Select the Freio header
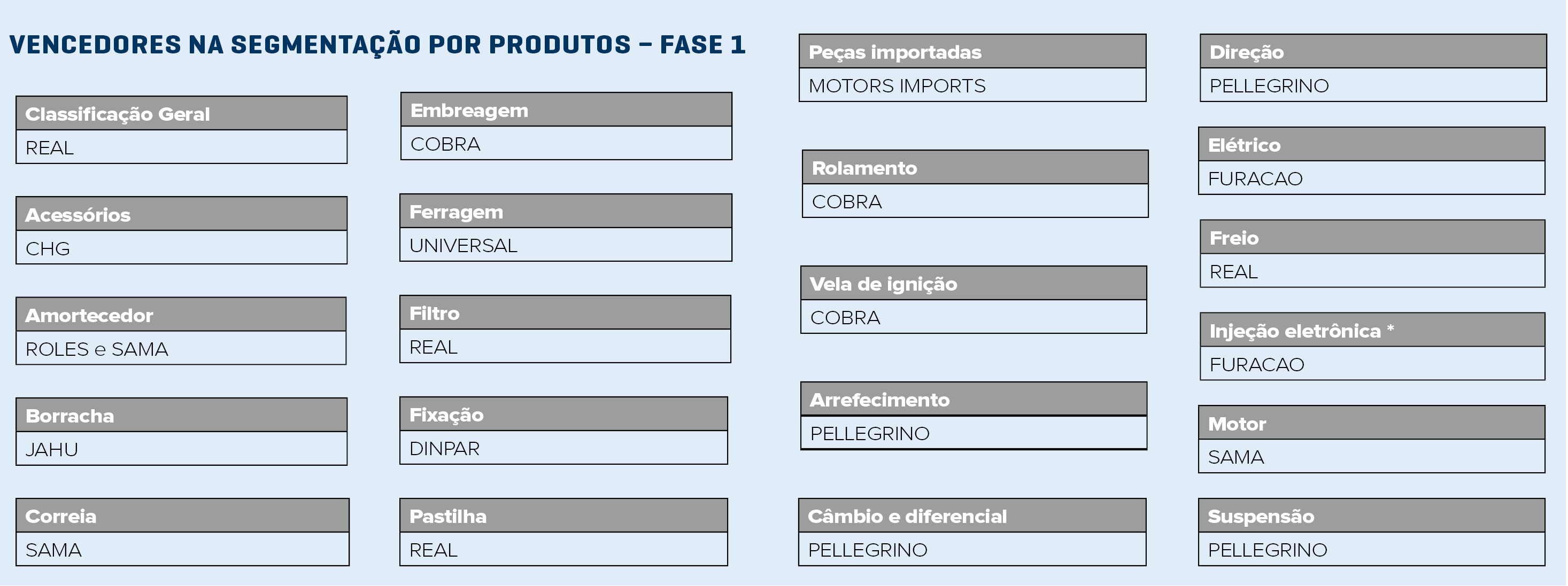 1372,237
